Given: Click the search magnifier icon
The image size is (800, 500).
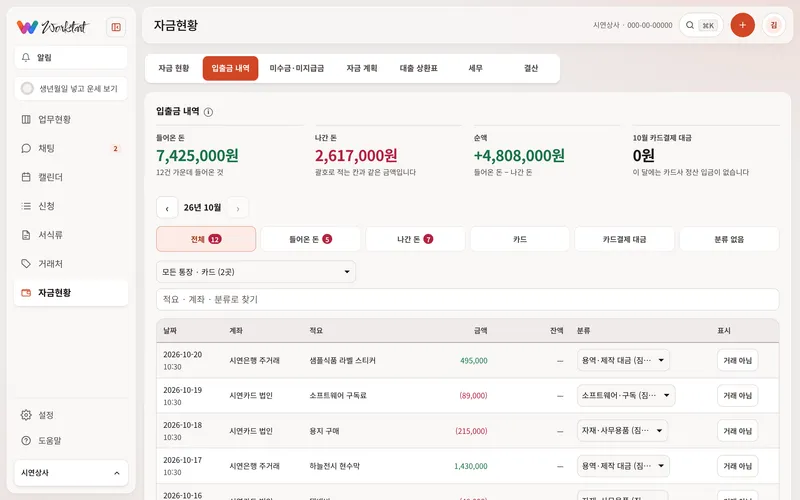Looking at the screenshot, I should tap(690, 25).
